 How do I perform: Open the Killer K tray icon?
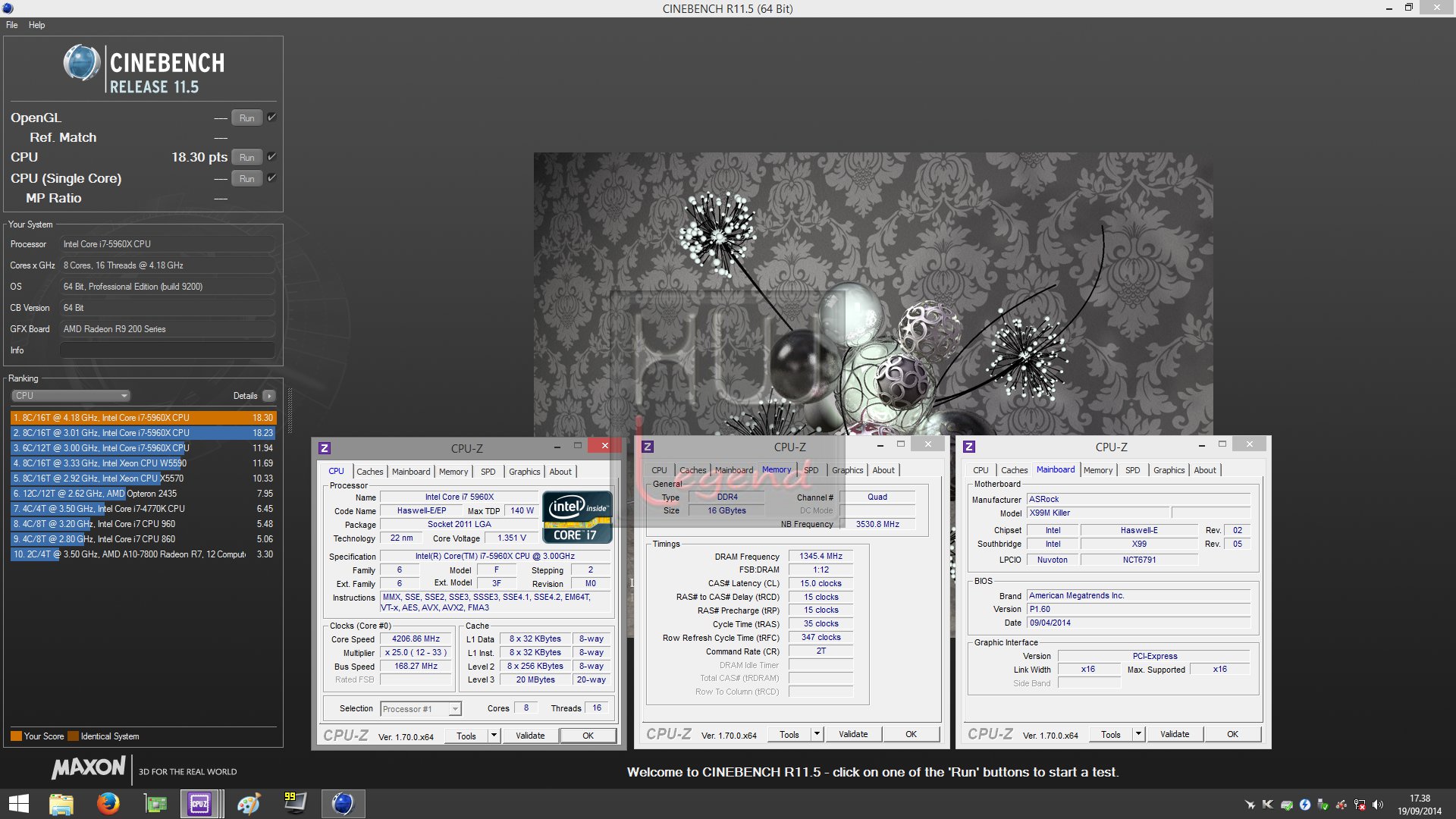click(1268, 805)
